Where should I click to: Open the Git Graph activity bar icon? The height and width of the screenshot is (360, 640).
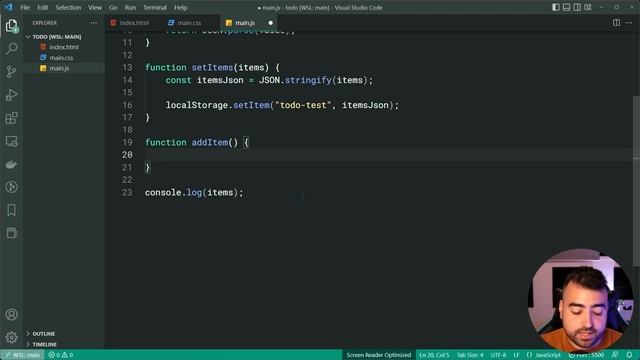[x=11, y=187]
